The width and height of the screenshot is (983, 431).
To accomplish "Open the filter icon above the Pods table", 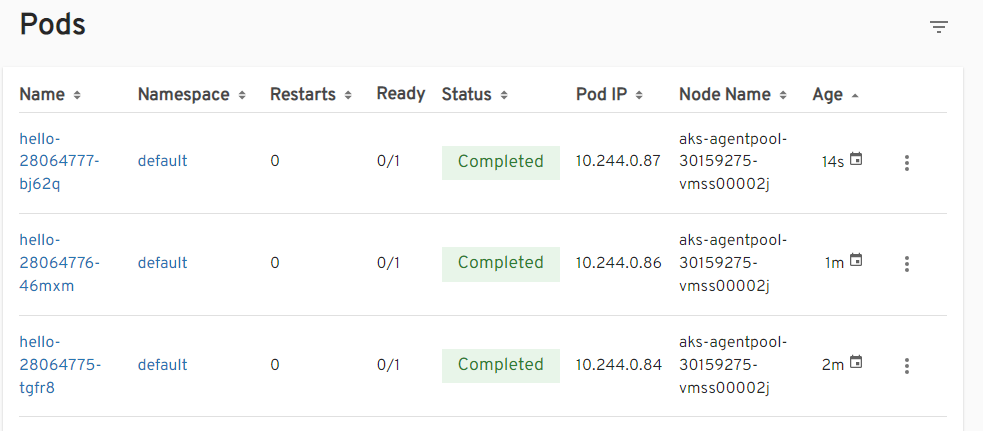I will [938, 27].
